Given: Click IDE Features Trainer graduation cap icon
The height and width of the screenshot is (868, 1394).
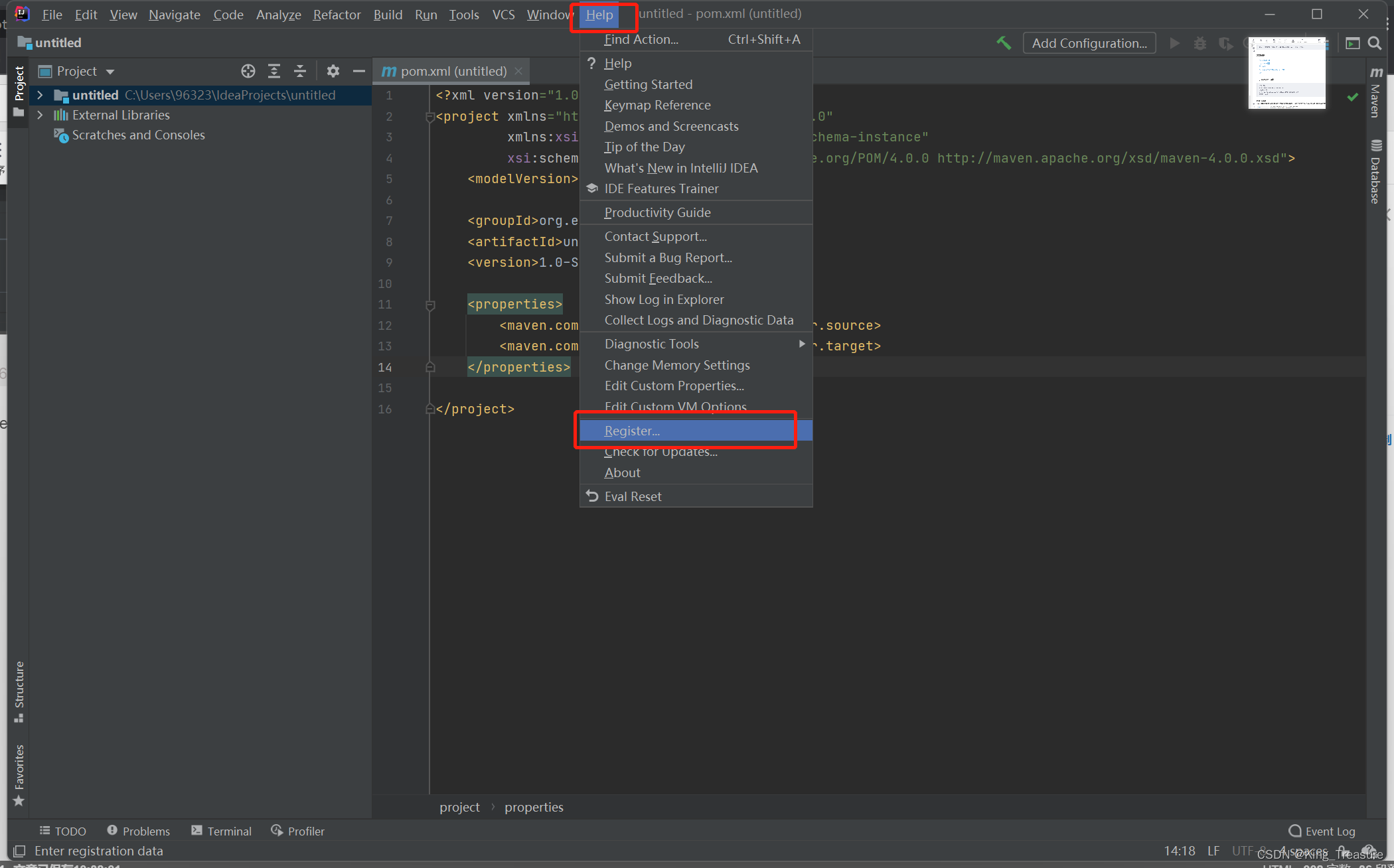Looking at the screenshot, I should click(x=592, y=188).
